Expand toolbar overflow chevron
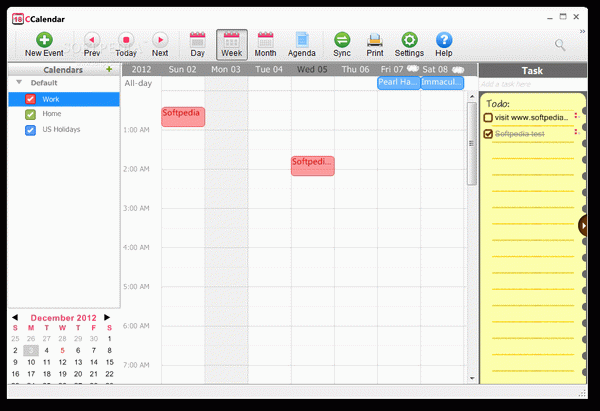The width and height of the screenshot is (600, 411). (x=582, y=31)
